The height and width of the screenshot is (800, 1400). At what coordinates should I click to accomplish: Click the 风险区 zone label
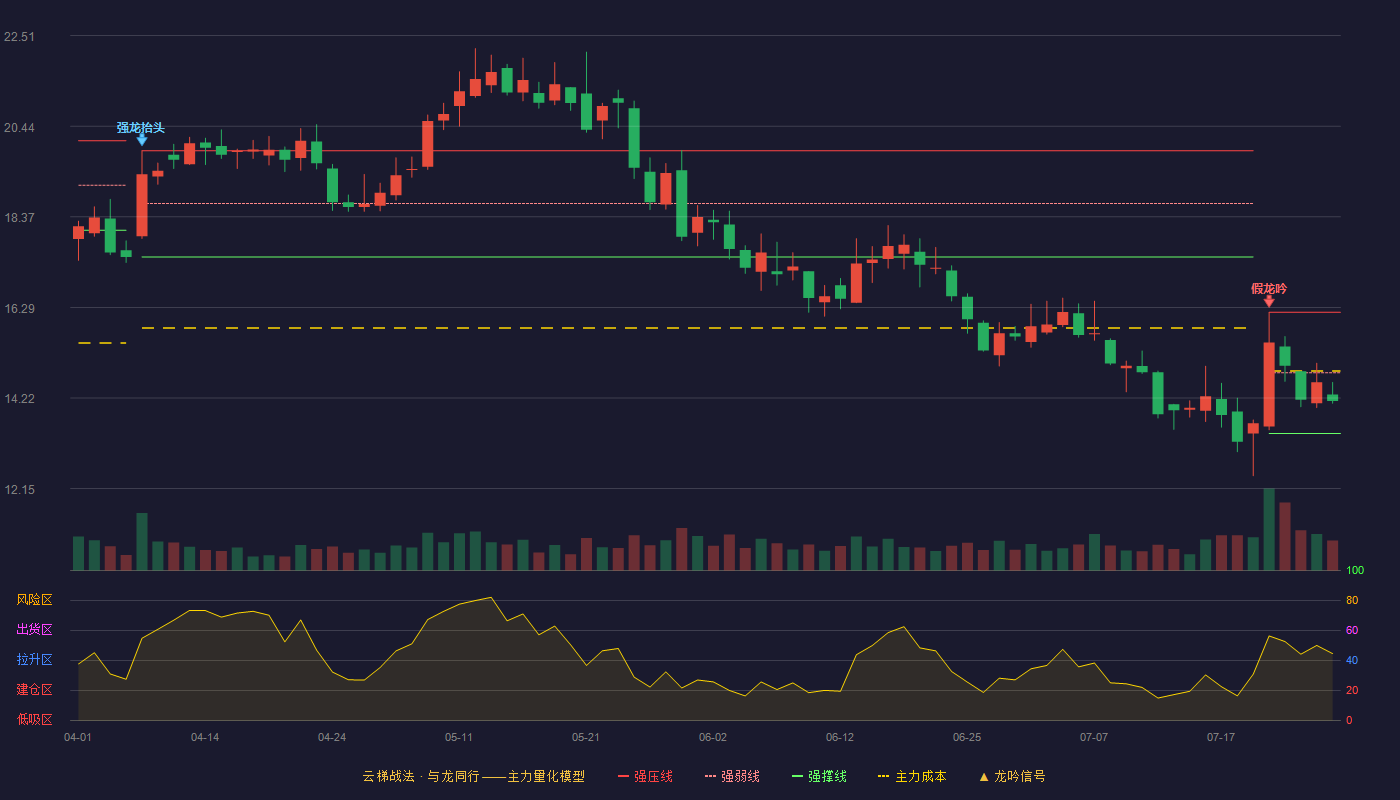click(34, 600)
